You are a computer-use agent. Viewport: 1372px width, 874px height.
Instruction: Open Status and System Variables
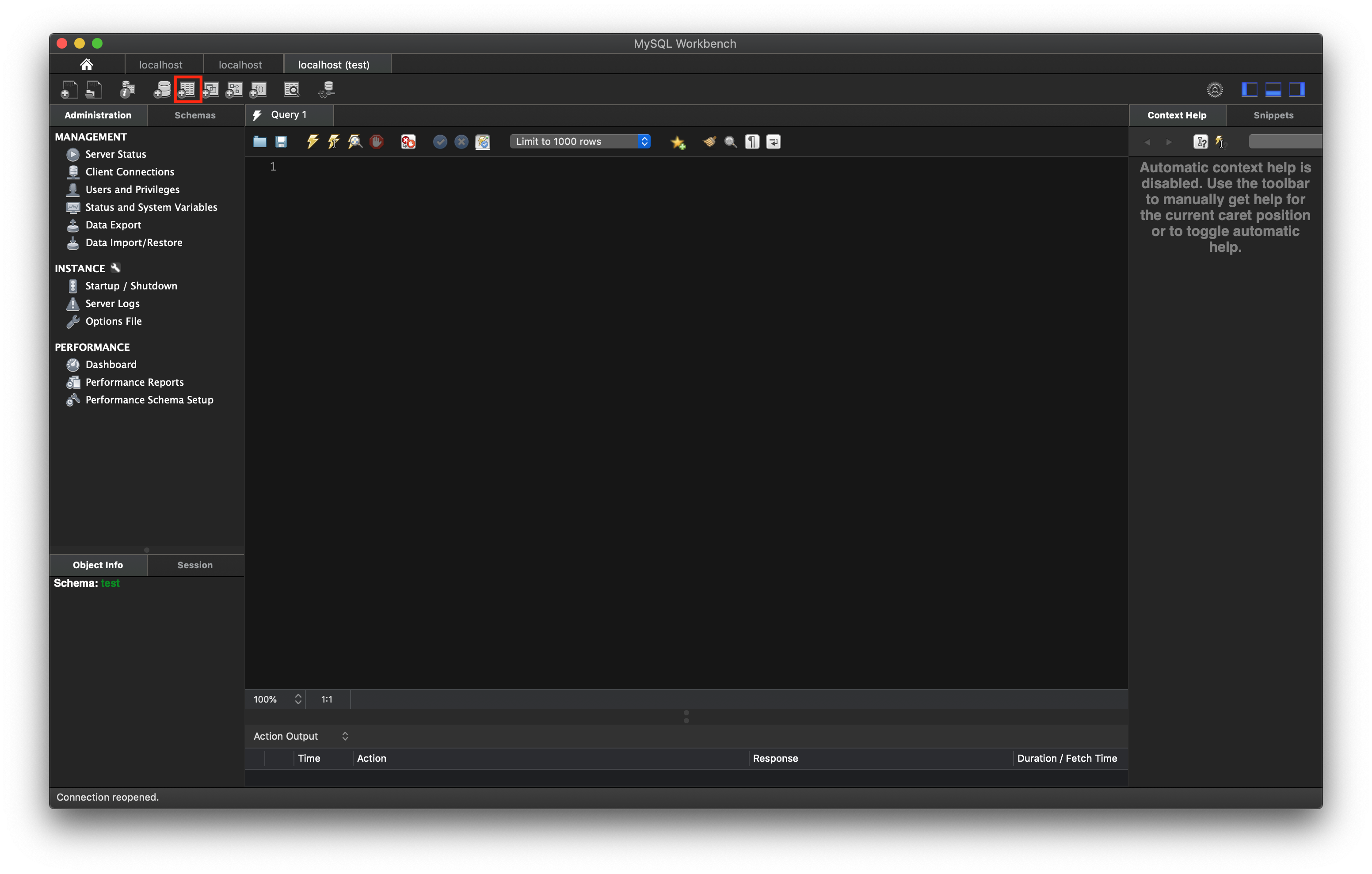click(142, 207)
